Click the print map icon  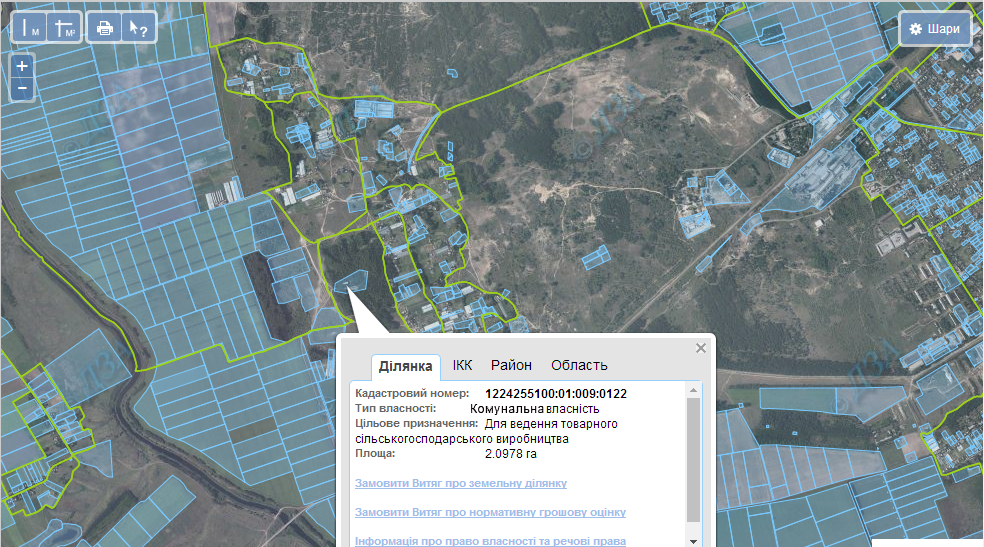[103, 27]
